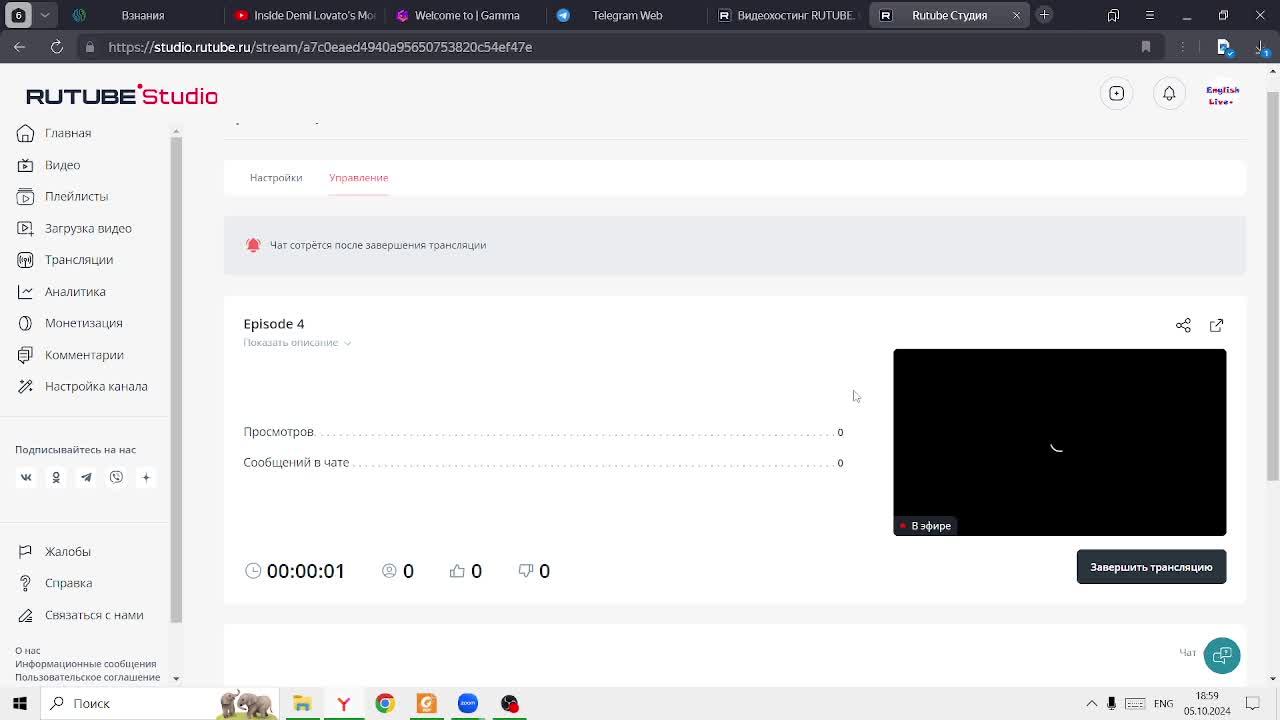Open Windows Start menu
This screenshot has width=1280, height=720.
click(x=20, y=703)
